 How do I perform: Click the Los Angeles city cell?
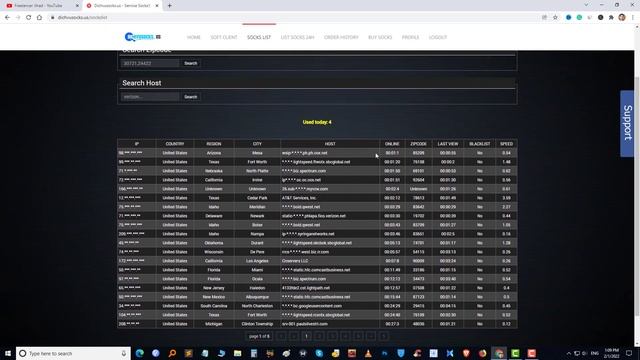(257, 261)
